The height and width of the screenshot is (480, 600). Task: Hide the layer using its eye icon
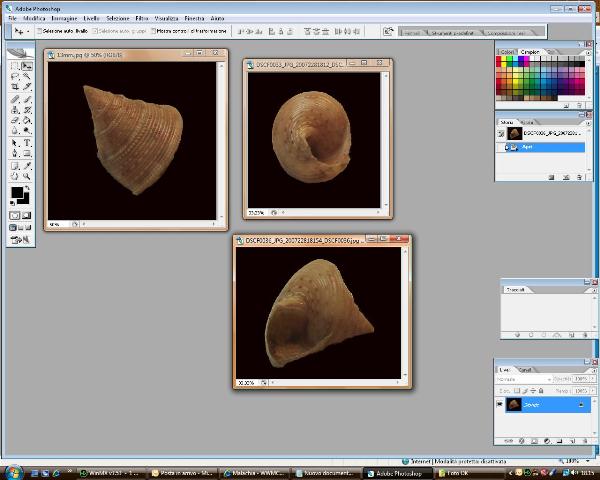click(501, 405)
